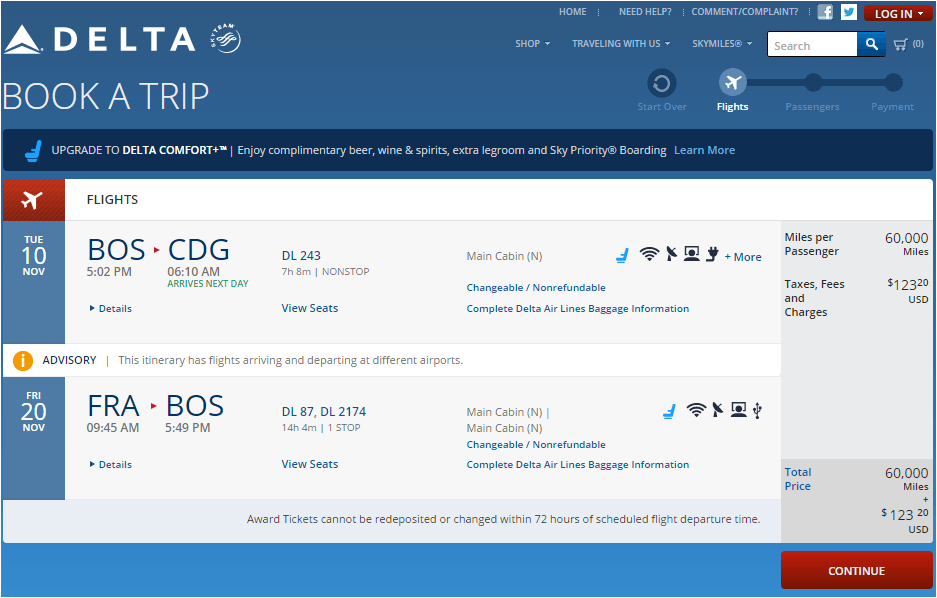Click into the Search input field
937x598 pixels.
[812, 45]
